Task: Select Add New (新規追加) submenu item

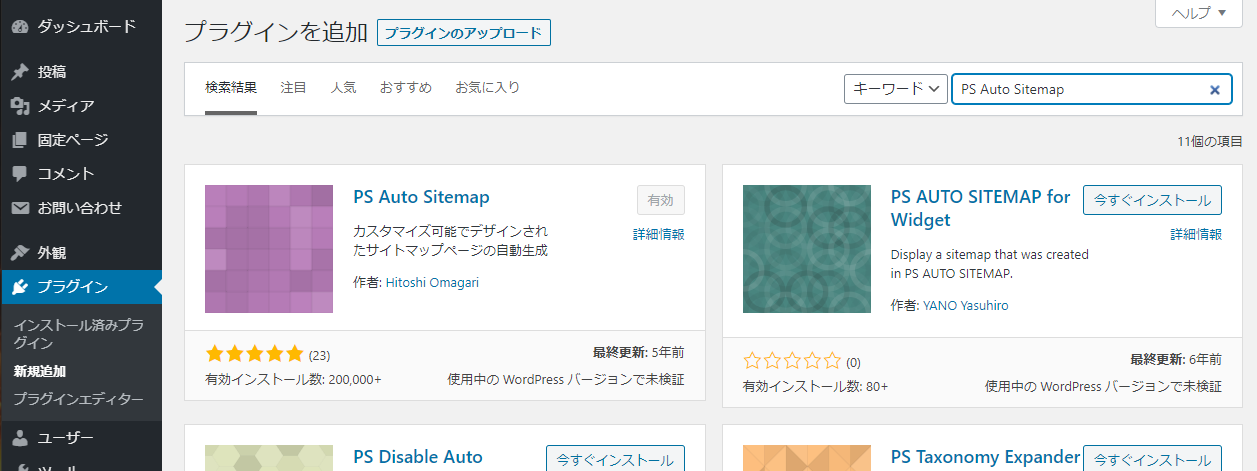Action: 39,371
